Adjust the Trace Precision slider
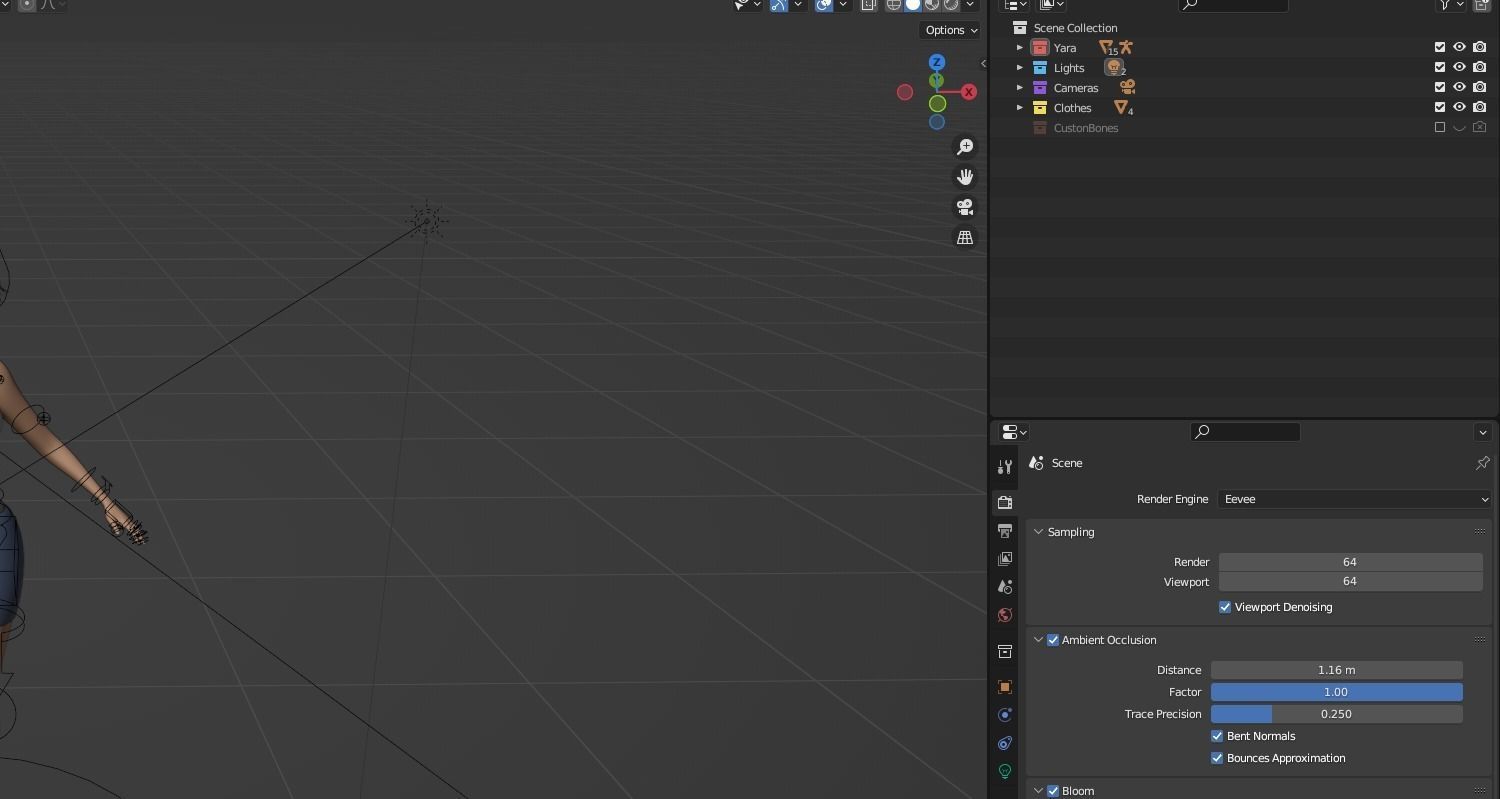The width and height of the screenshot is (1500, 799). click(1336, 714)
